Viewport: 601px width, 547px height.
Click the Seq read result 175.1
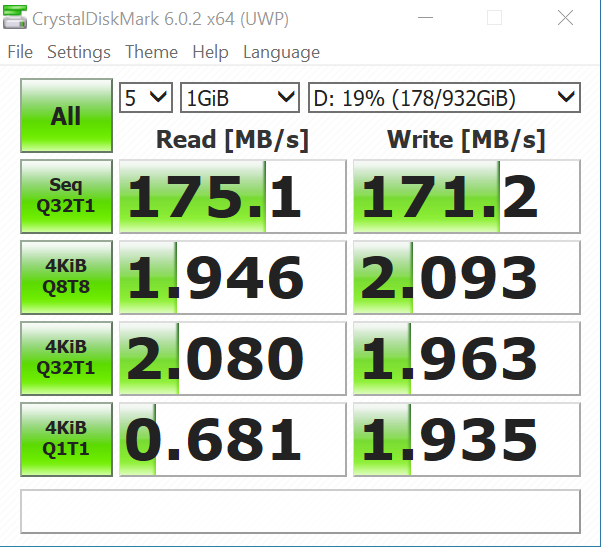tap(233, 197)
